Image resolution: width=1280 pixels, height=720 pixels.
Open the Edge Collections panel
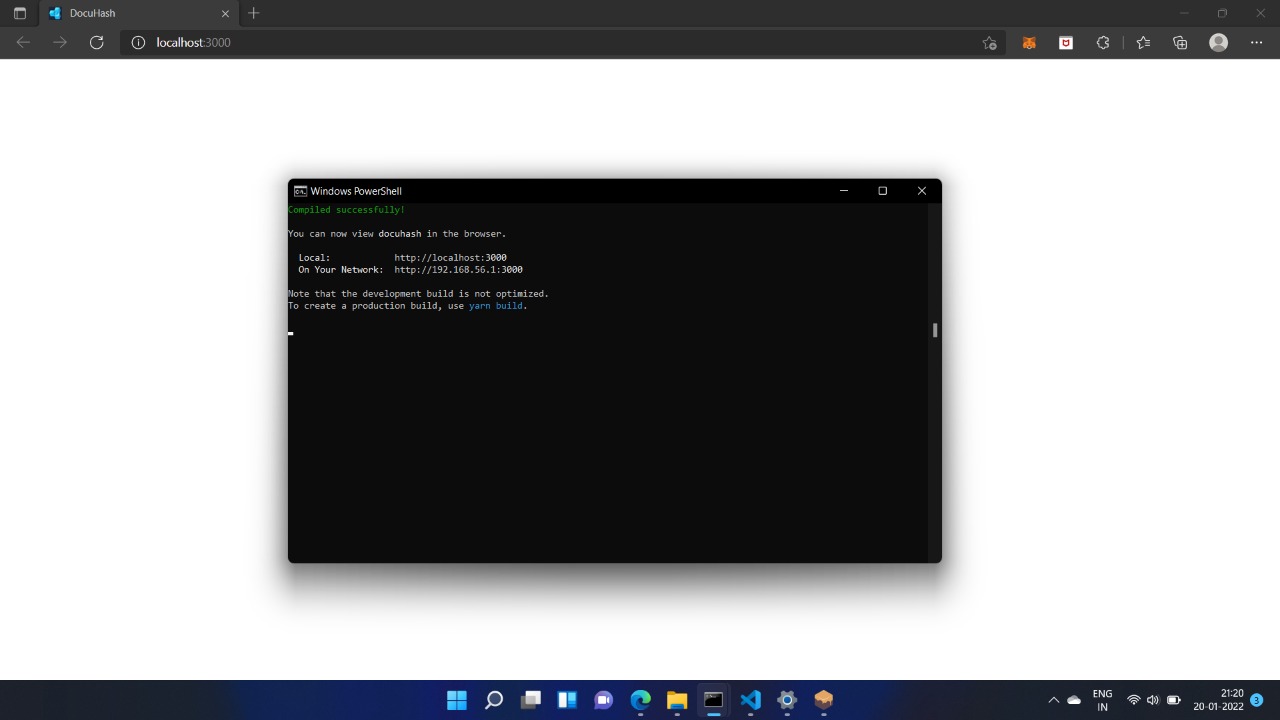[1180, 42]
